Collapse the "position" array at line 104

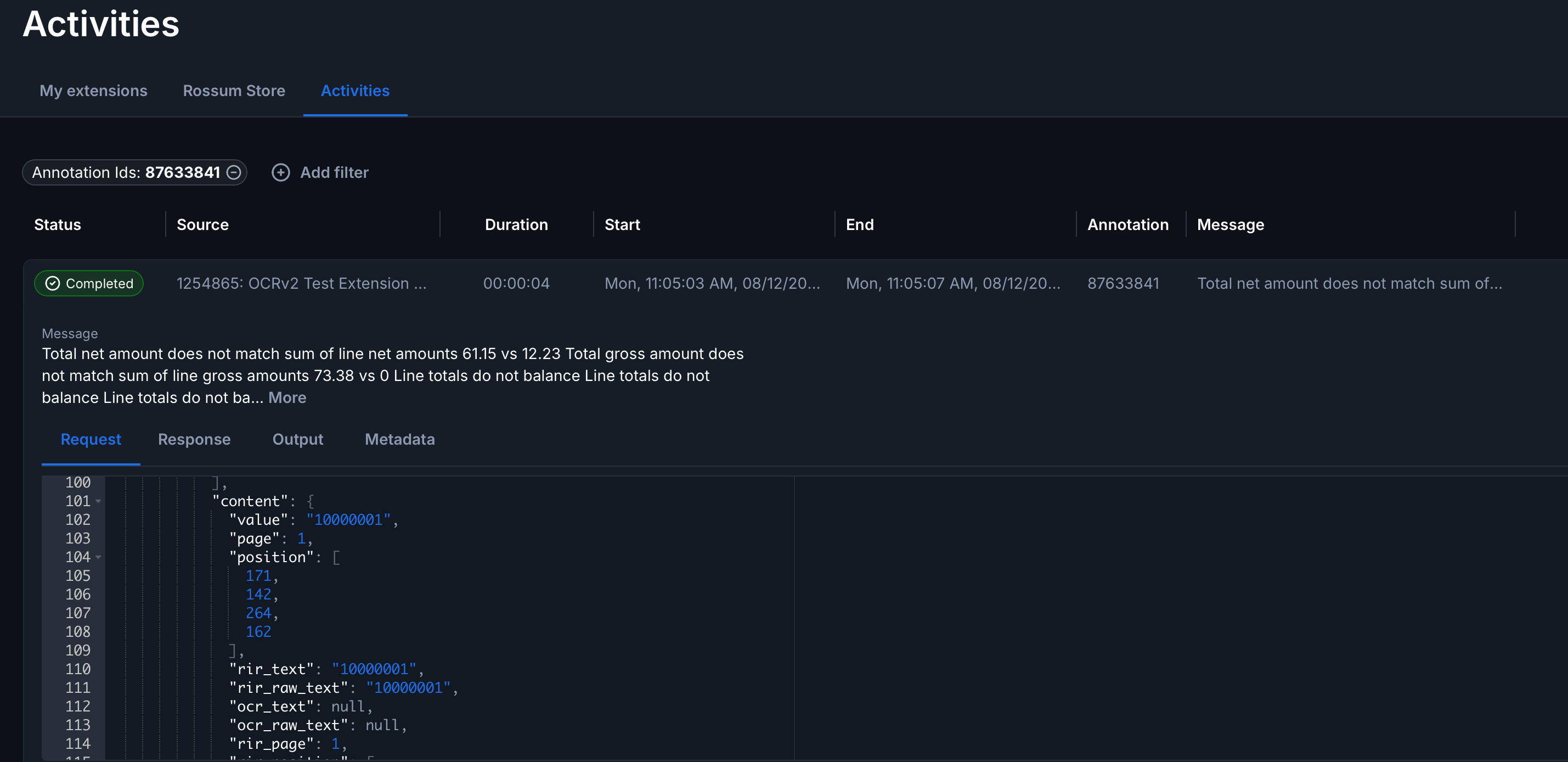[x=99, y=557]
